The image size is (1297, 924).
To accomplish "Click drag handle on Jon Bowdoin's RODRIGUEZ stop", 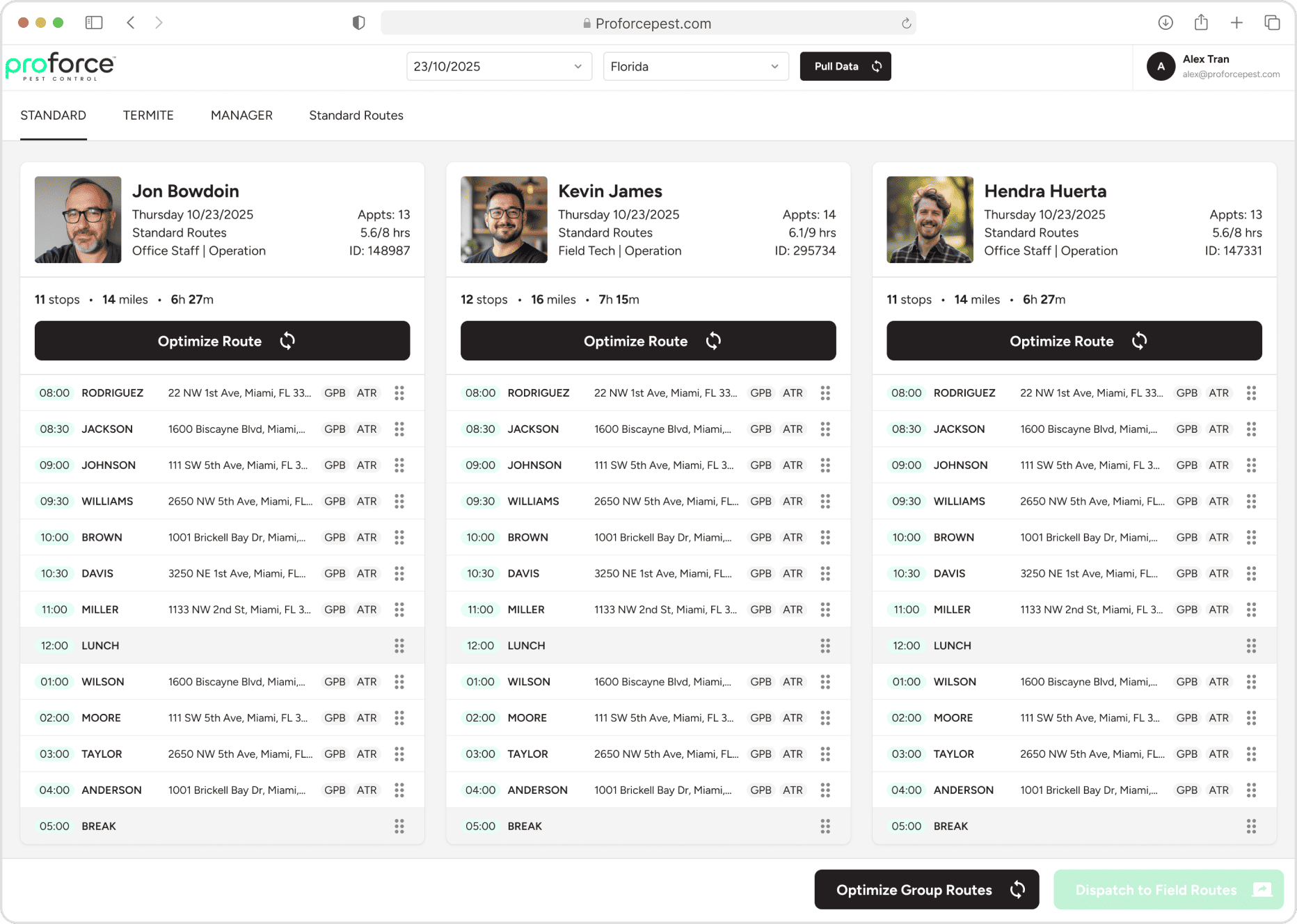I will click(x=399, y=393).
